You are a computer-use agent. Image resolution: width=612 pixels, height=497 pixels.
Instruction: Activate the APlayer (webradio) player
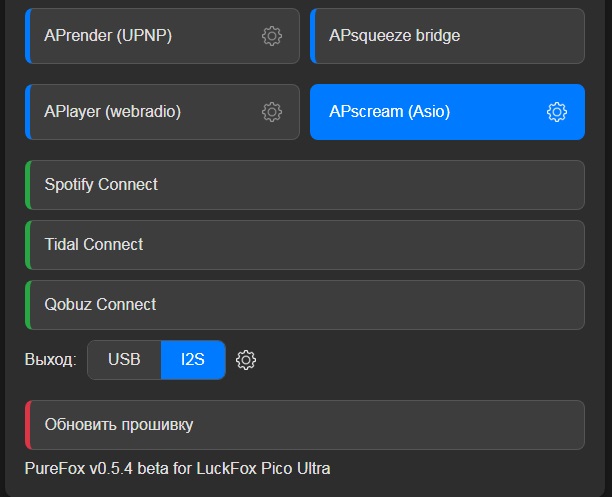point(162,112)
